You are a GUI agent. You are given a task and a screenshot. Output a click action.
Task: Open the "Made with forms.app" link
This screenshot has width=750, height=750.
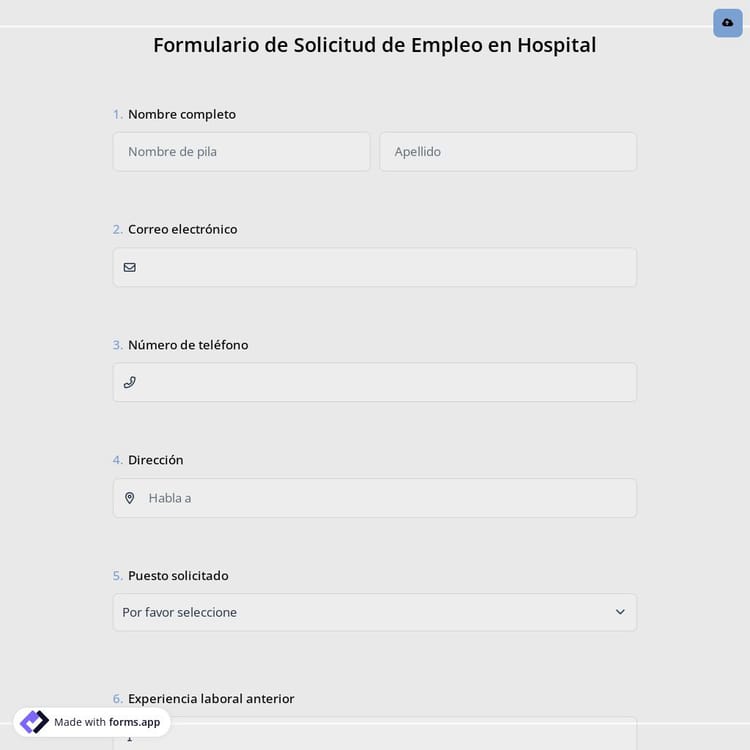(x=106, y=722)
